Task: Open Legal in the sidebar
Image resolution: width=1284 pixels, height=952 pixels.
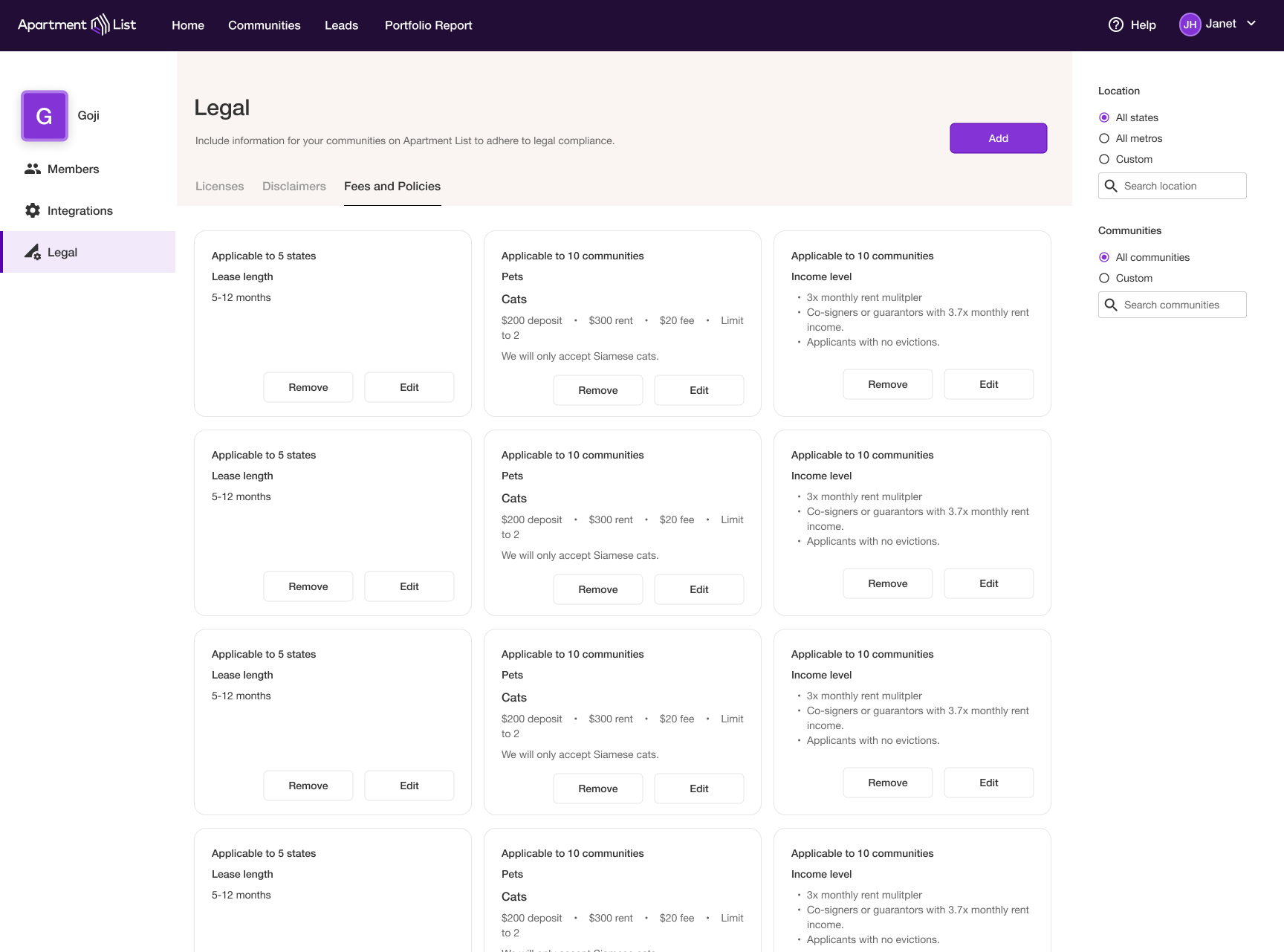Action: [x=88, y=252]
